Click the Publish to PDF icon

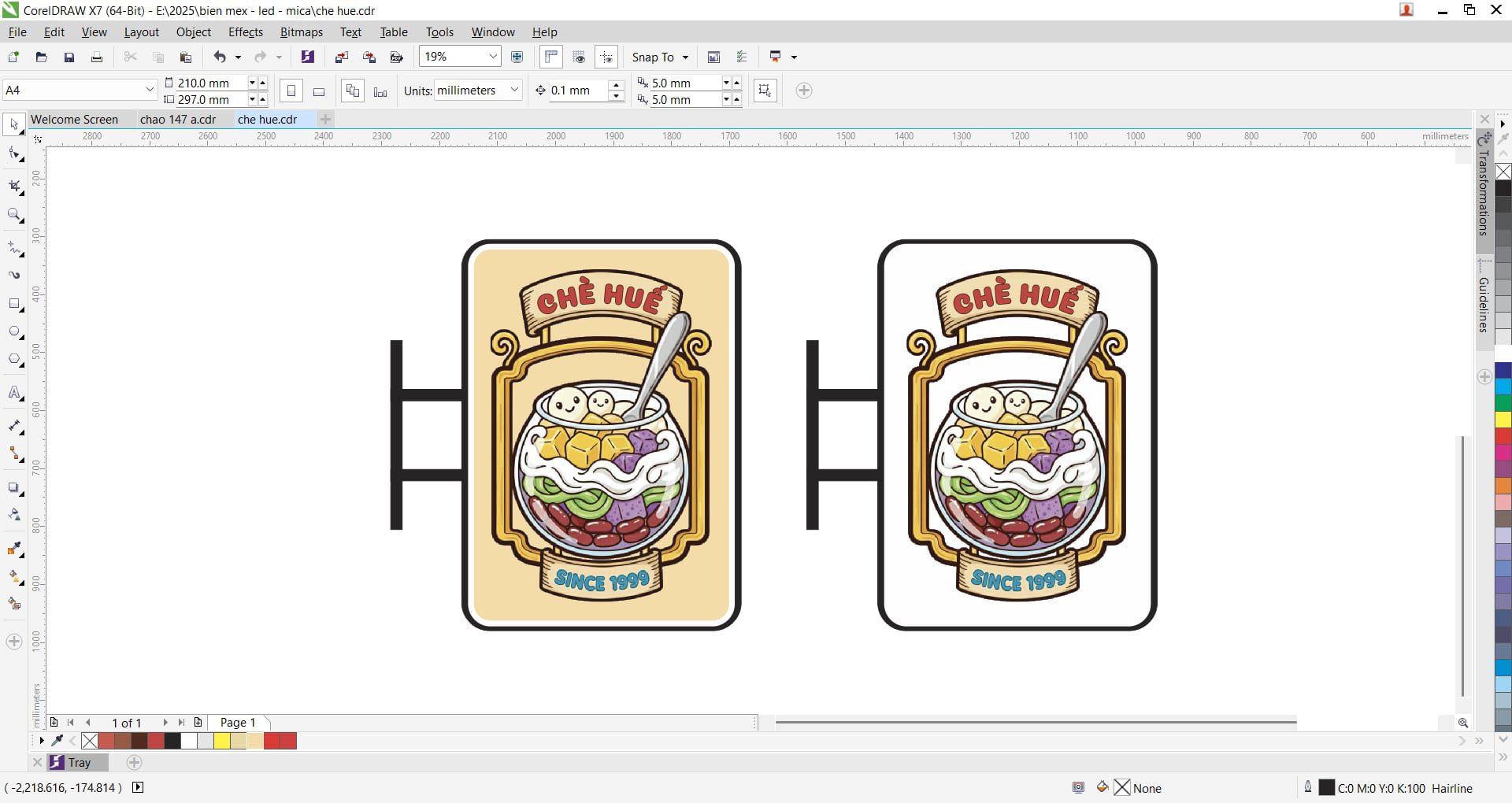397,57
